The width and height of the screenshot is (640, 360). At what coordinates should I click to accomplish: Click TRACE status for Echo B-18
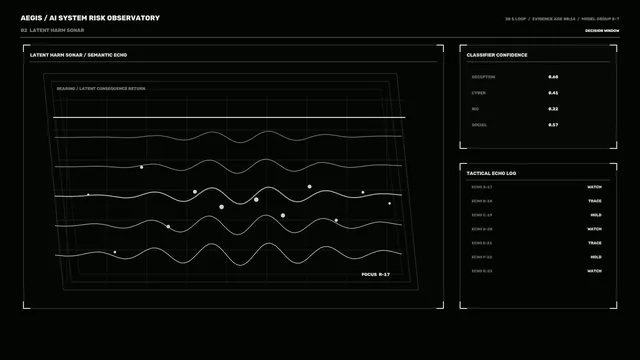(x=595, y=201)
